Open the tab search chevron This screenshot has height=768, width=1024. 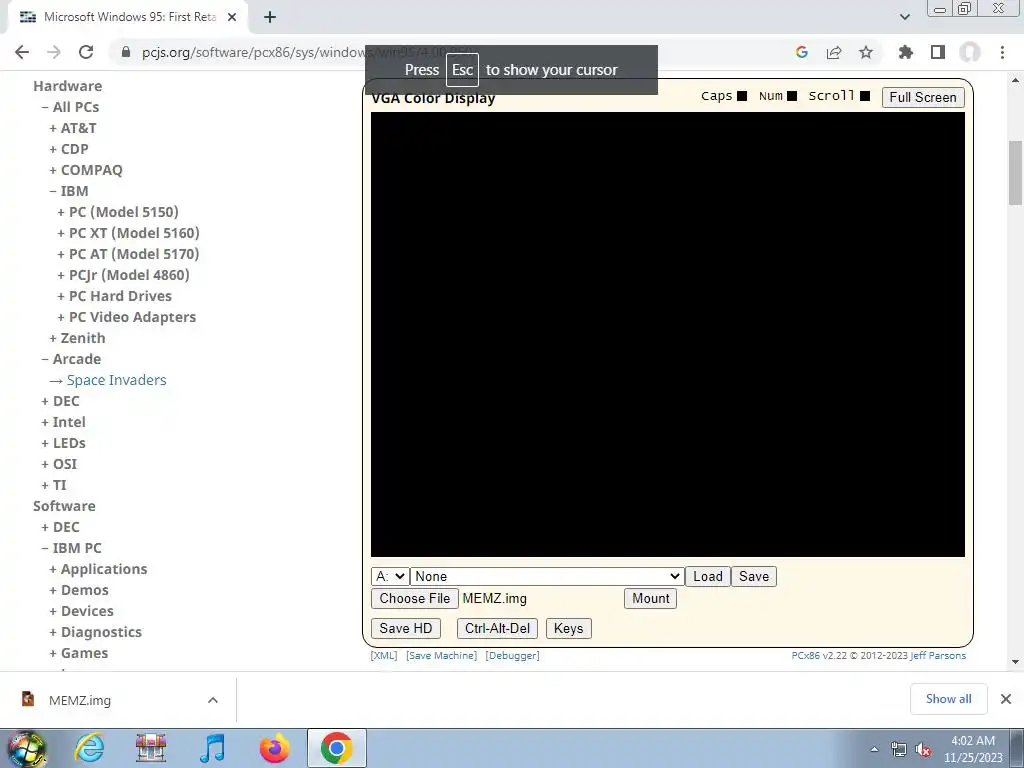click(x=904, y=17)
